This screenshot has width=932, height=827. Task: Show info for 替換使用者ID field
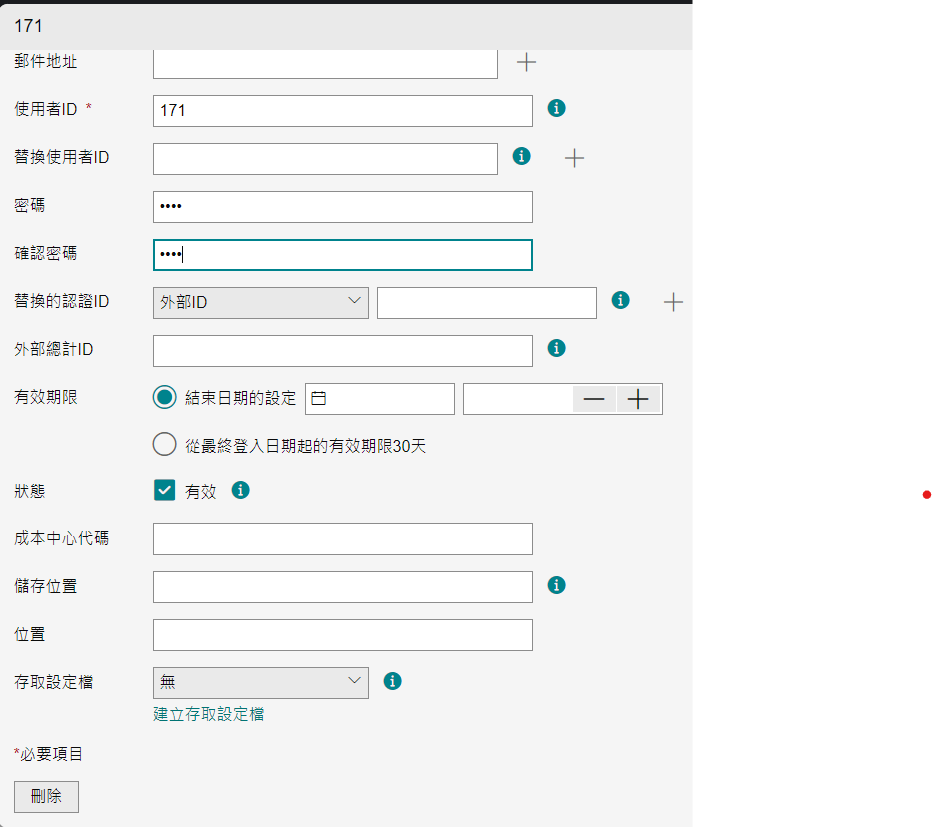pos(521,156)
